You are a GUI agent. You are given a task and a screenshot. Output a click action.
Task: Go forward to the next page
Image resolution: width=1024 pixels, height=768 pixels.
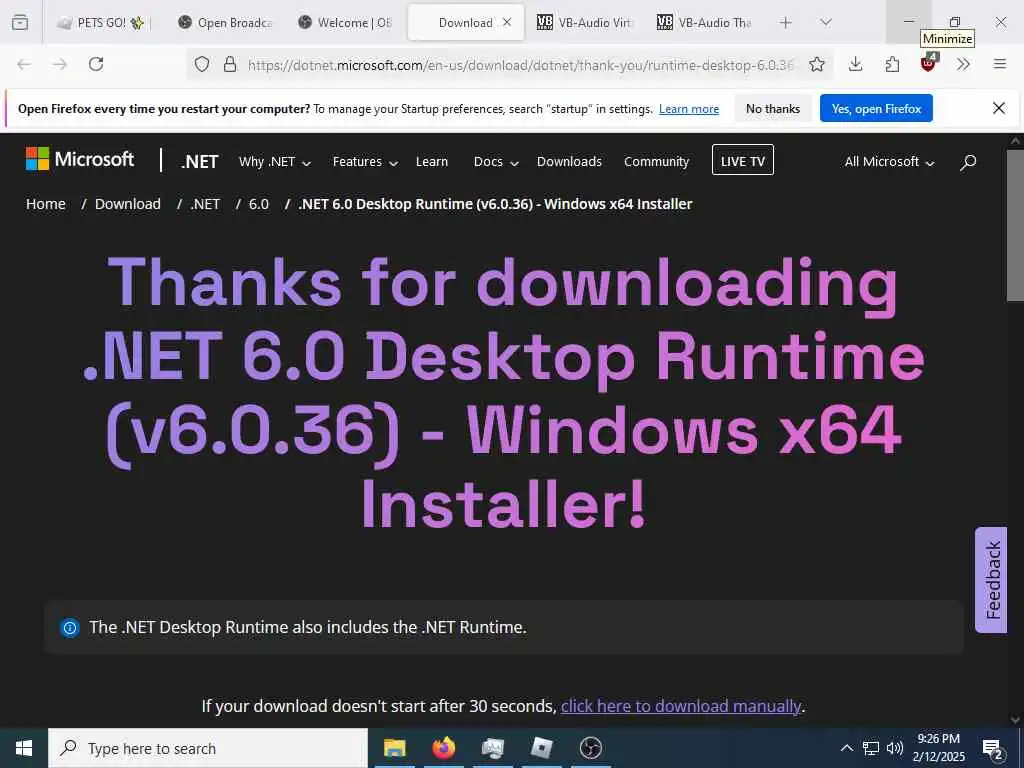59,64
